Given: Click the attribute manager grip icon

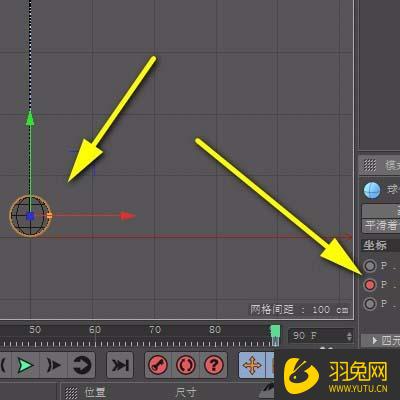Looking at the screenshot, I should (x=370, y=165).
